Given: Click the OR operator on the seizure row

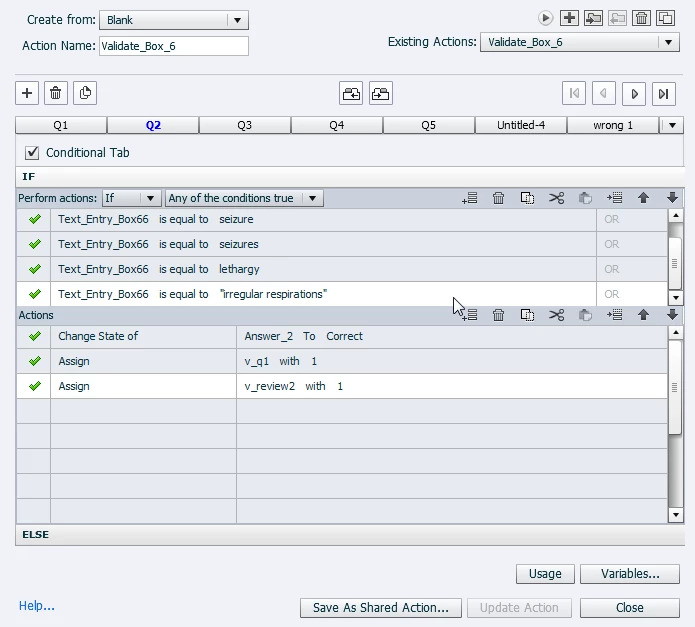Looking at the screenshot, I should tap(612, 219).
